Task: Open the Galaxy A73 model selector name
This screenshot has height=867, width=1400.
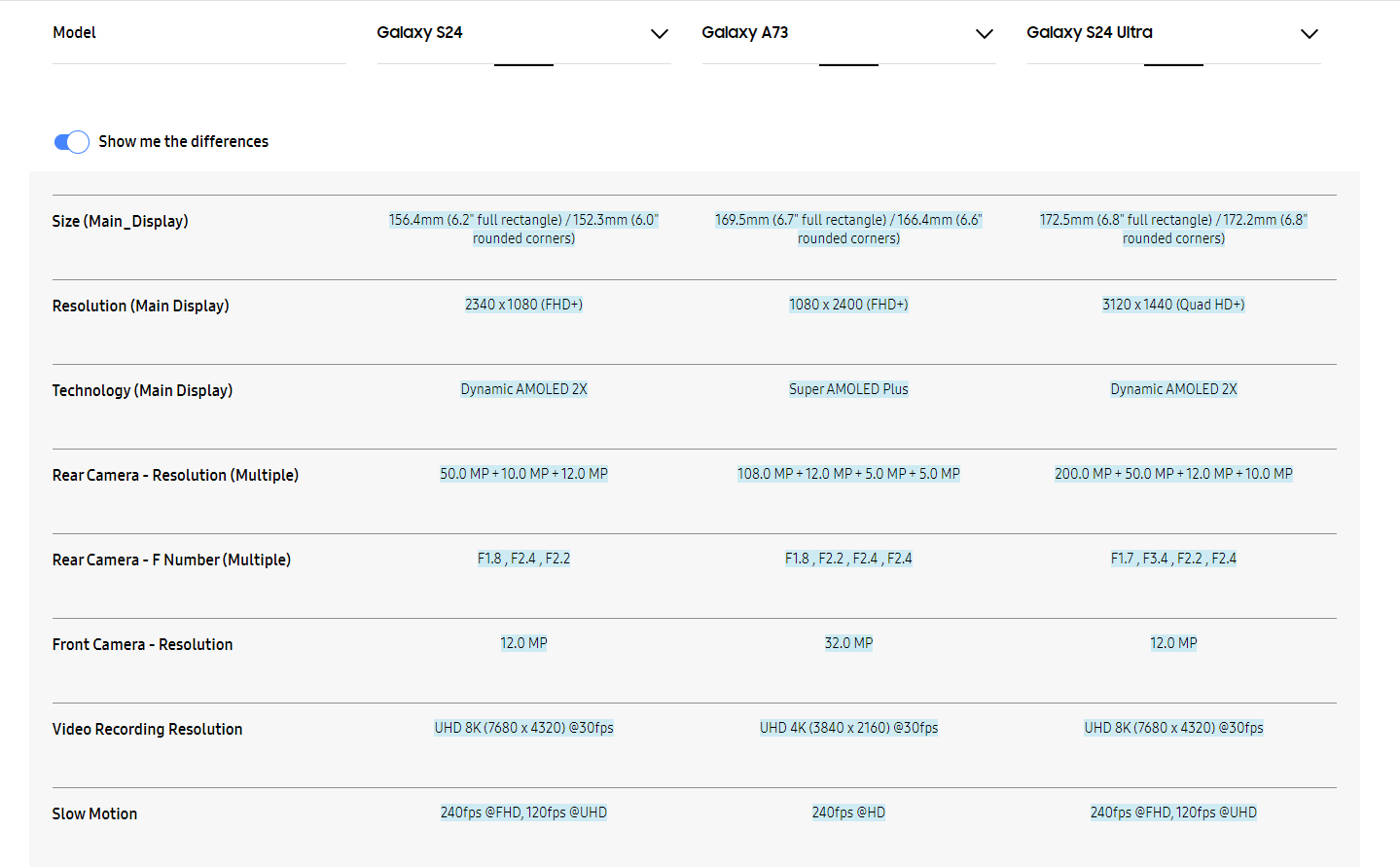Action: pyautogui.click(x=744, y=32)
